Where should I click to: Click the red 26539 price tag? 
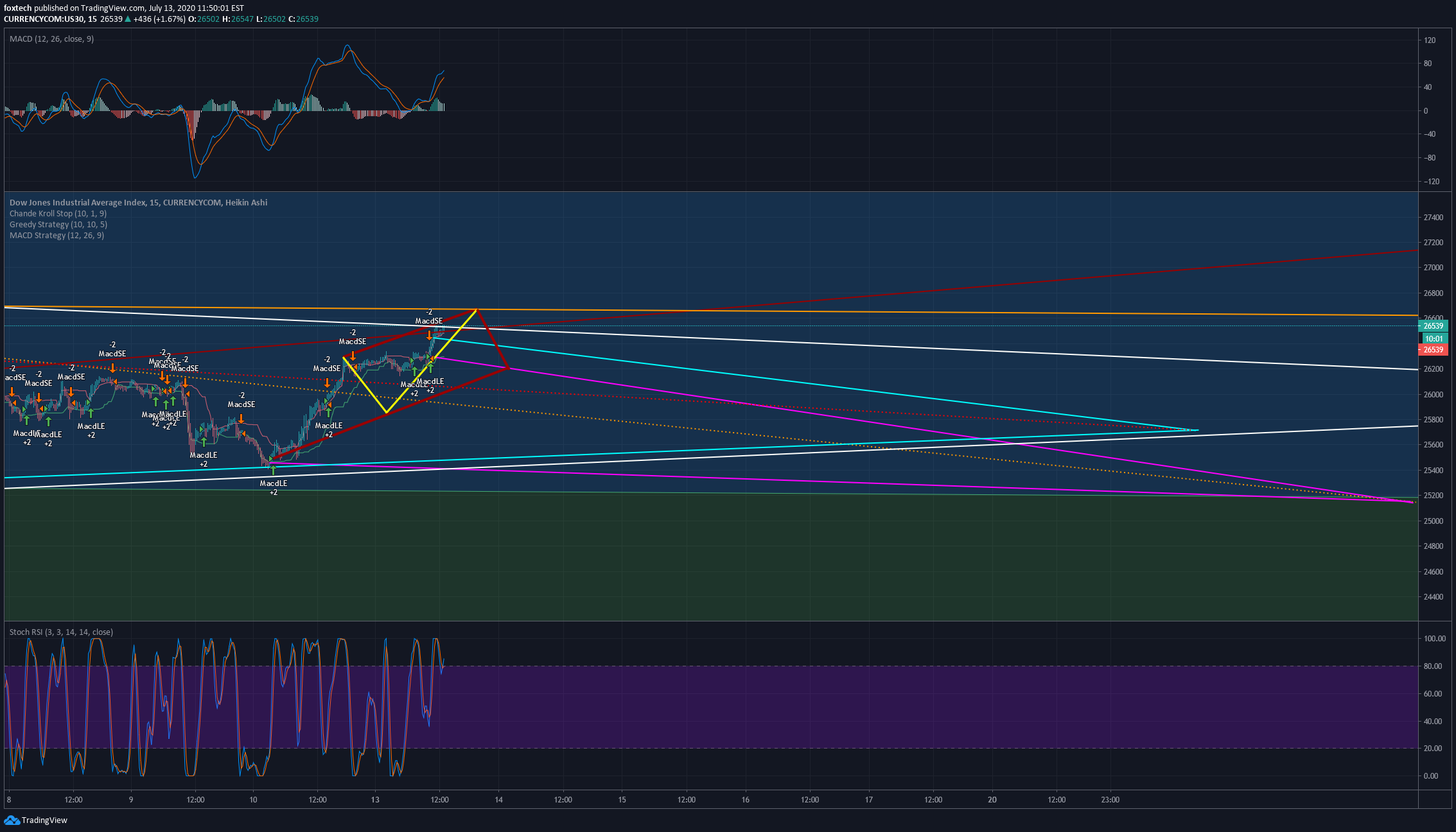tap(1433, 350)
